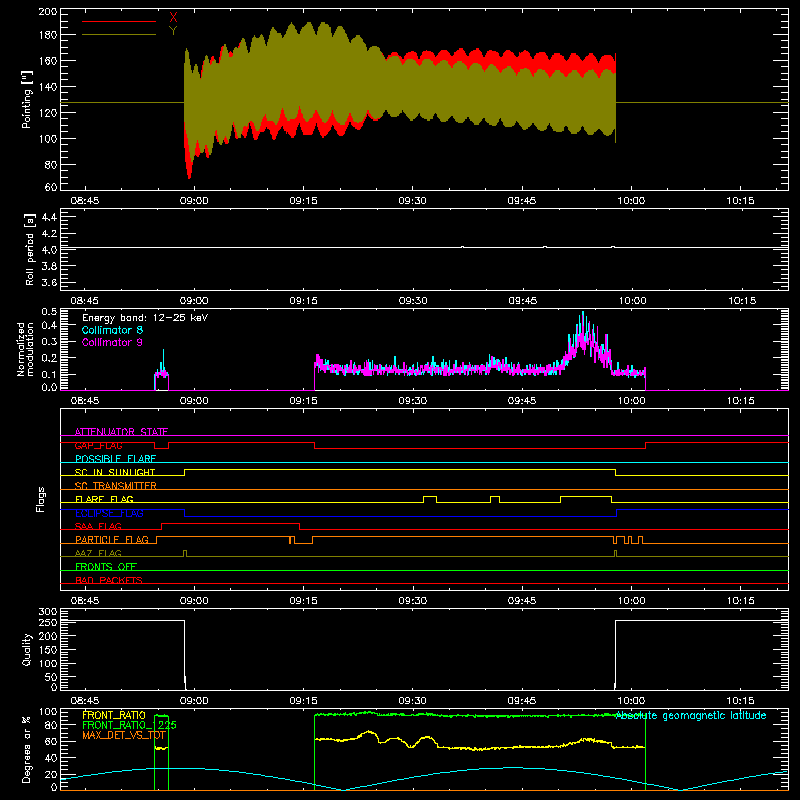800x800 pixels.
Task: Click '09:15' time label under Roll period plot
Action: [x=303, y=301]
